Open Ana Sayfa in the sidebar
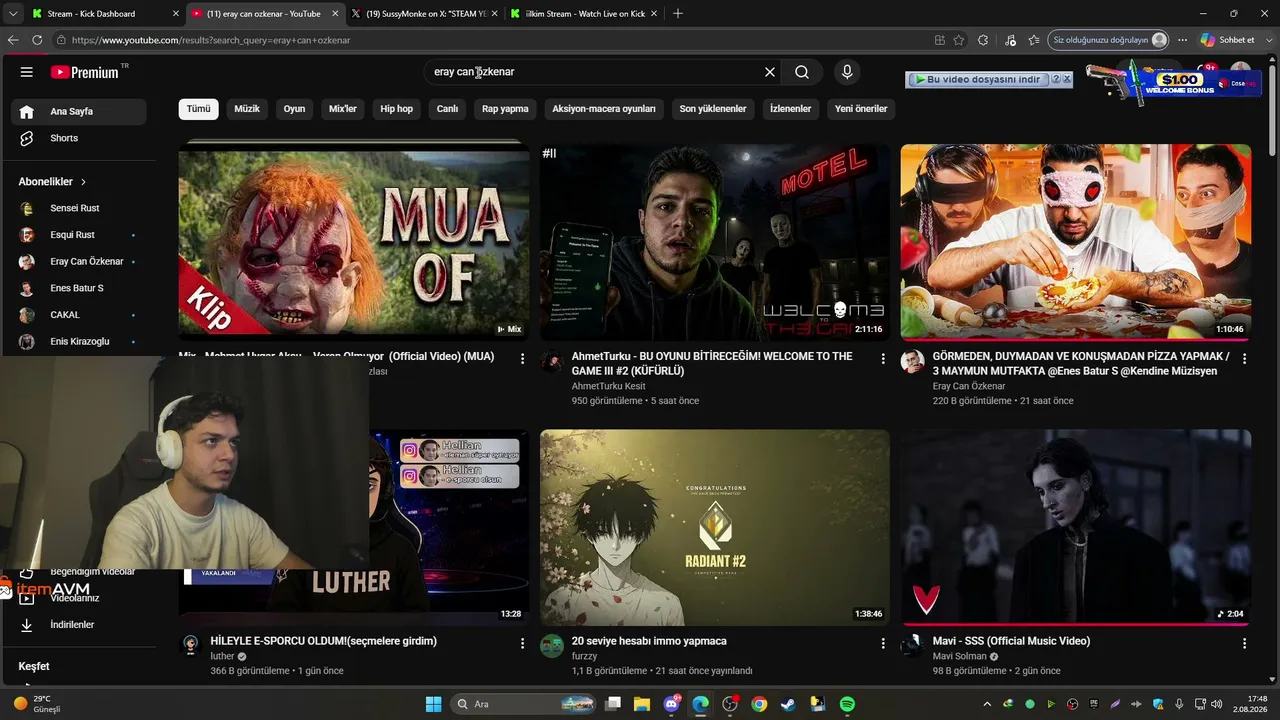 [x=79, y=111]
